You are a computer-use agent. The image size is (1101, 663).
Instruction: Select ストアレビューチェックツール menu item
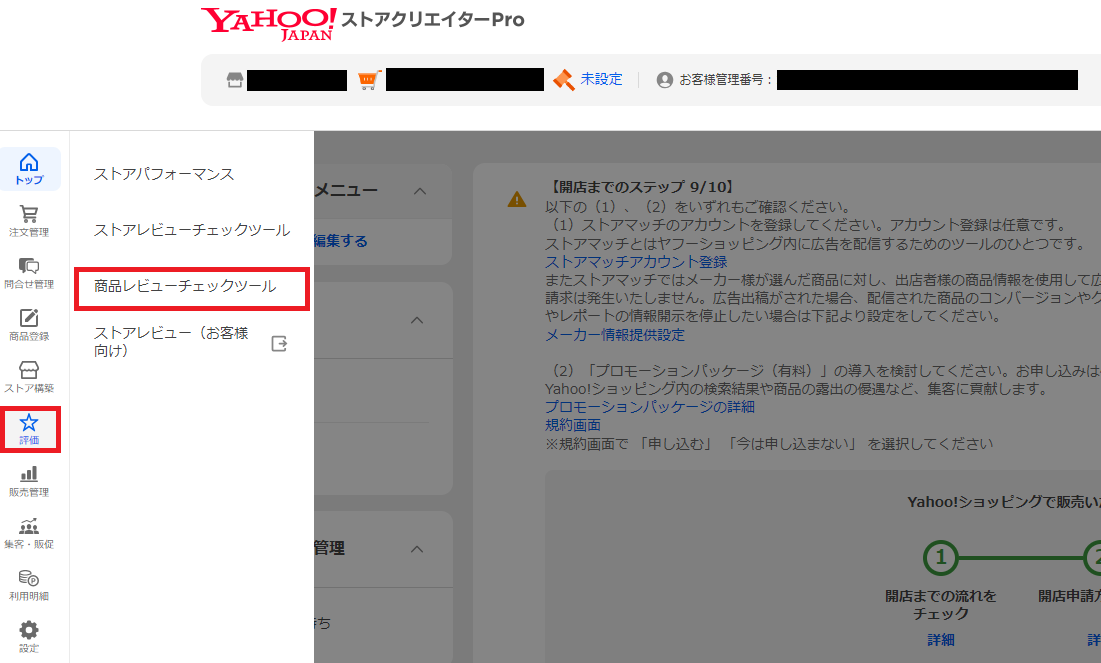pyautogui.click(x=192, y=230)
